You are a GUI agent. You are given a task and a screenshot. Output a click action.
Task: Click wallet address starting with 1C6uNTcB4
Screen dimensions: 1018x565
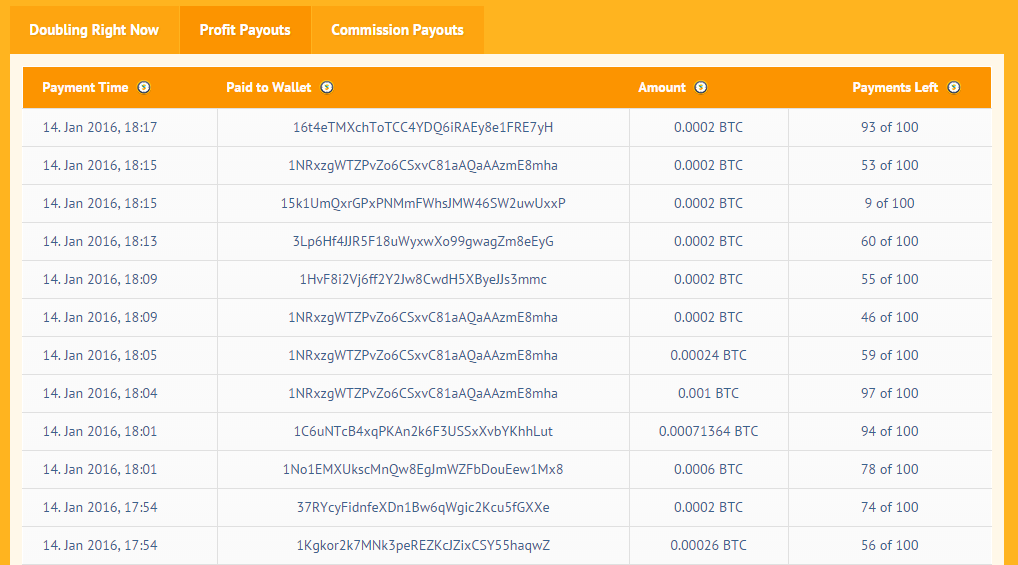click(423, 432)
